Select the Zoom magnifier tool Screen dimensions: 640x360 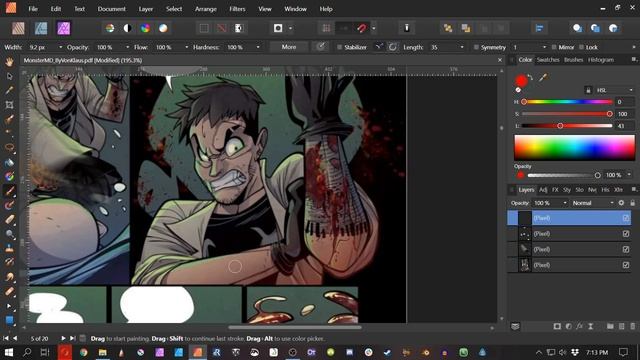click(x=9, y=234)
